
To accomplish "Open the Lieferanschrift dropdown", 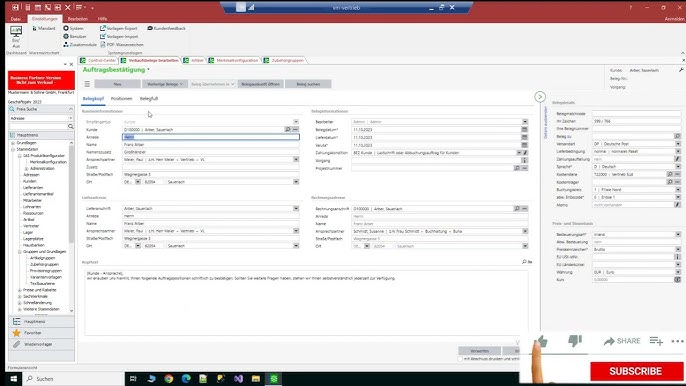I will (x=296, y=208).
